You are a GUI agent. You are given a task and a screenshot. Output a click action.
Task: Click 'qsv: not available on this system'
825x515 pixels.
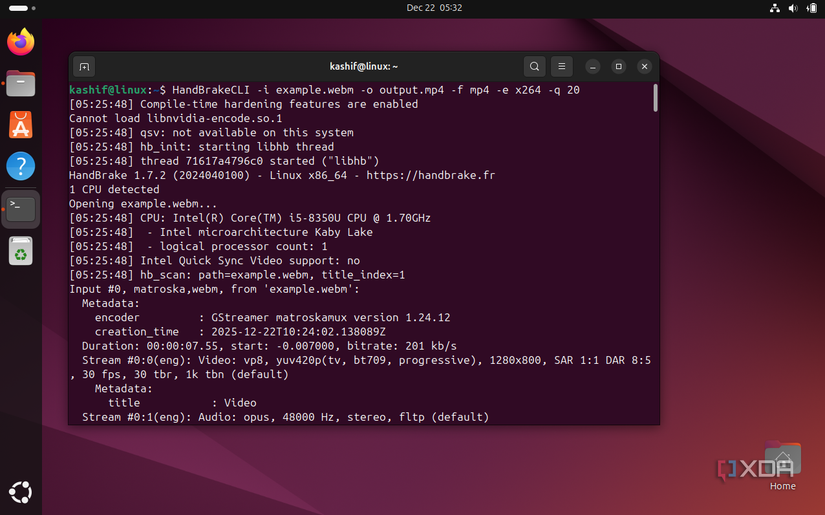(247, 133)
